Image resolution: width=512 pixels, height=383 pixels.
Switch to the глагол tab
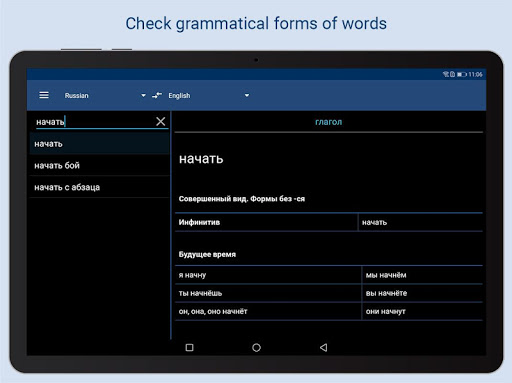(x=329, y=122)
